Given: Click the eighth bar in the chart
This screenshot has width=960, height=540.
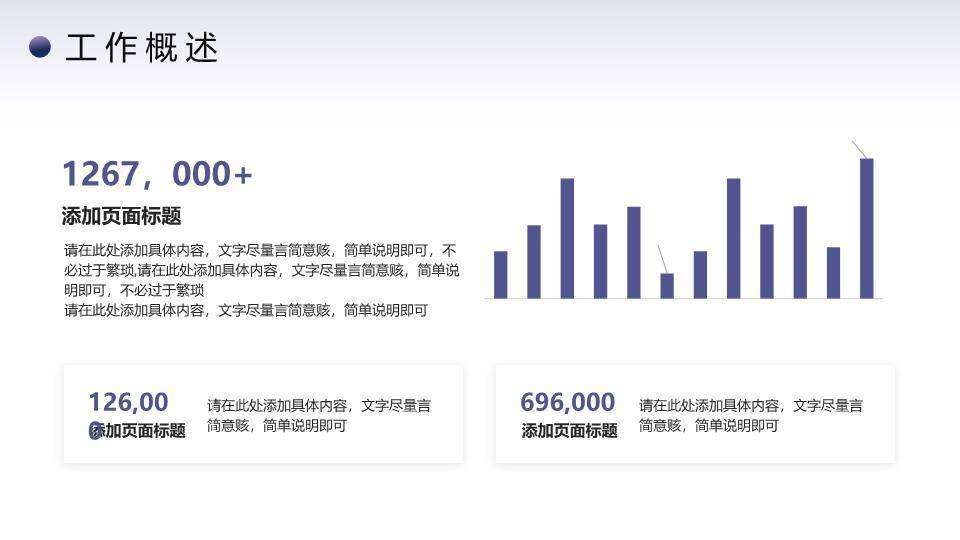Looking at the screenshot, I should pyautogui.click(x=733, y=238).
